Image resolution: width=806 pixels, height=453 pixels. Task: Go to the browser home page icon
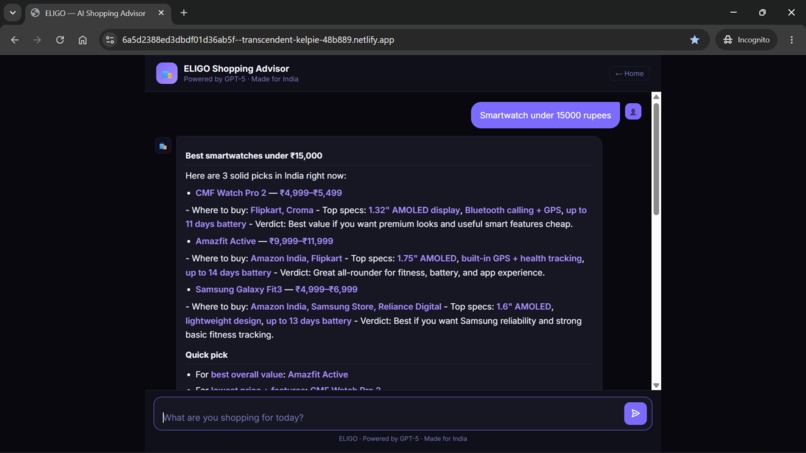pos(82,40)
